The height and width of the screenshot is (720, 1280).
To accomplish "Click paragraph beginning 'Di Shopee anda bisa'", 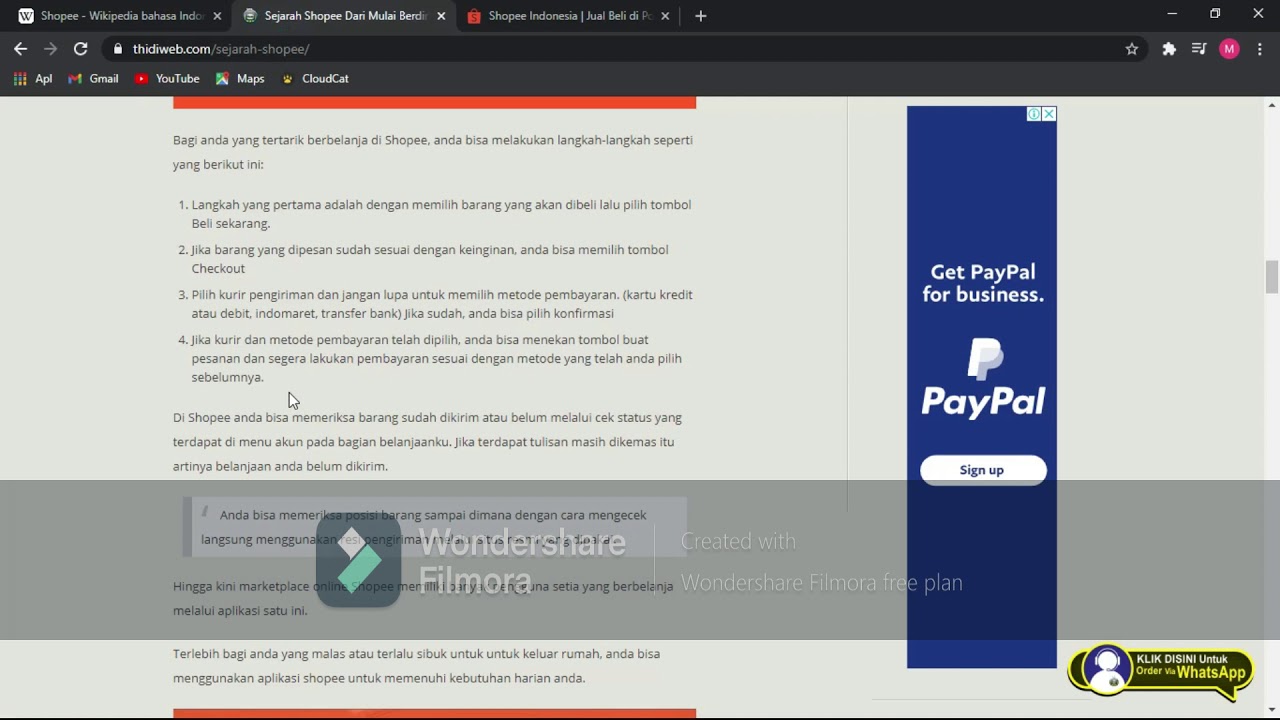I will pyautogui.click(x=428, y=441).
